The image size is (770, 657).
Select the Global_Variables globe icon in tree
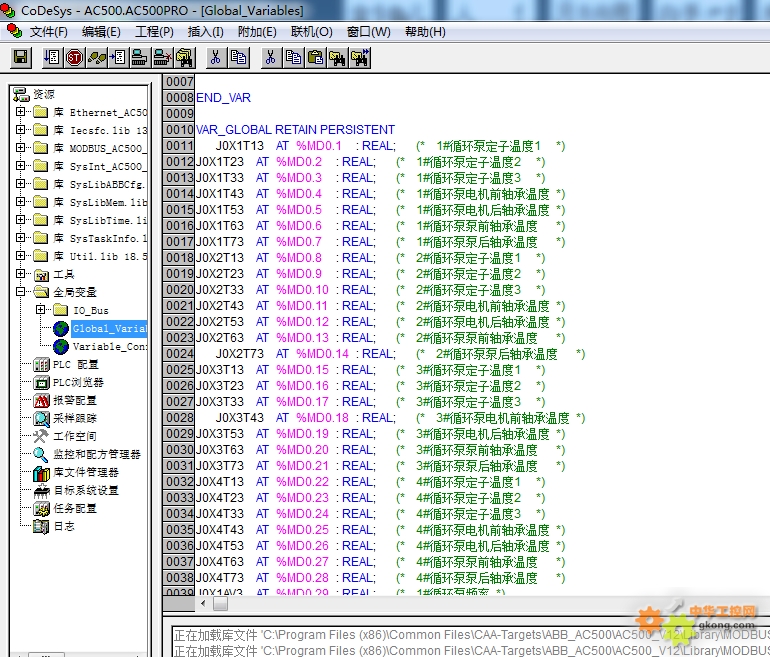pos(60,328)
